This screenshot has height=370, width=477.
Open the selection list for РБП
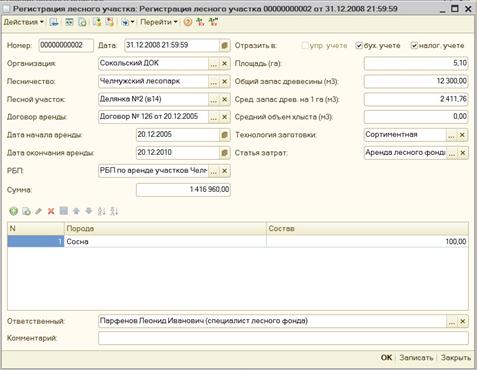click(214, 171)
